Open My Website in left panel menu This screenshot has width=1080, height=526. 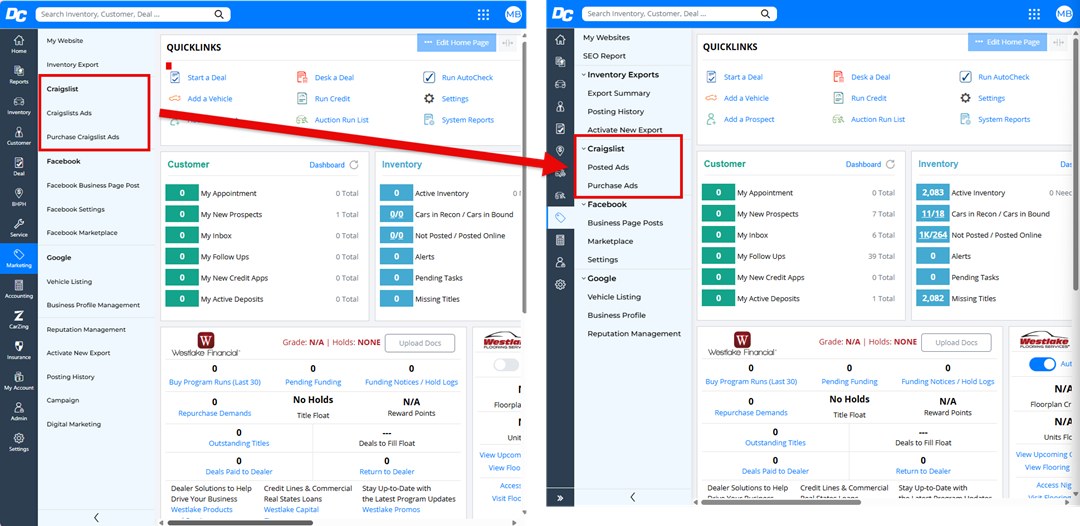pyautogui.click(x=65, y=41)
